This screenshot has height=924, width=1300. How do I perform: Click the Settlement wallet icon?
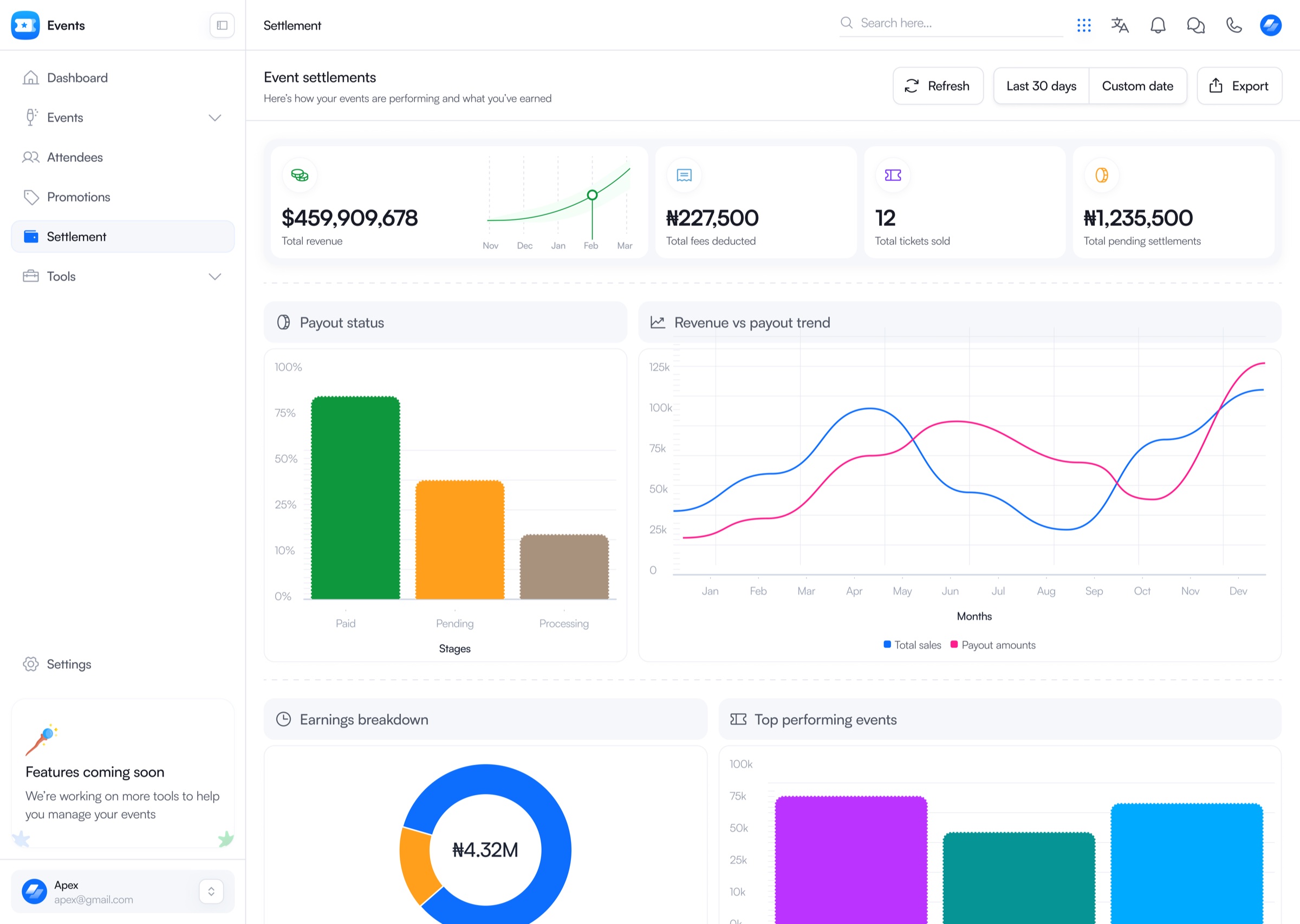31,237
